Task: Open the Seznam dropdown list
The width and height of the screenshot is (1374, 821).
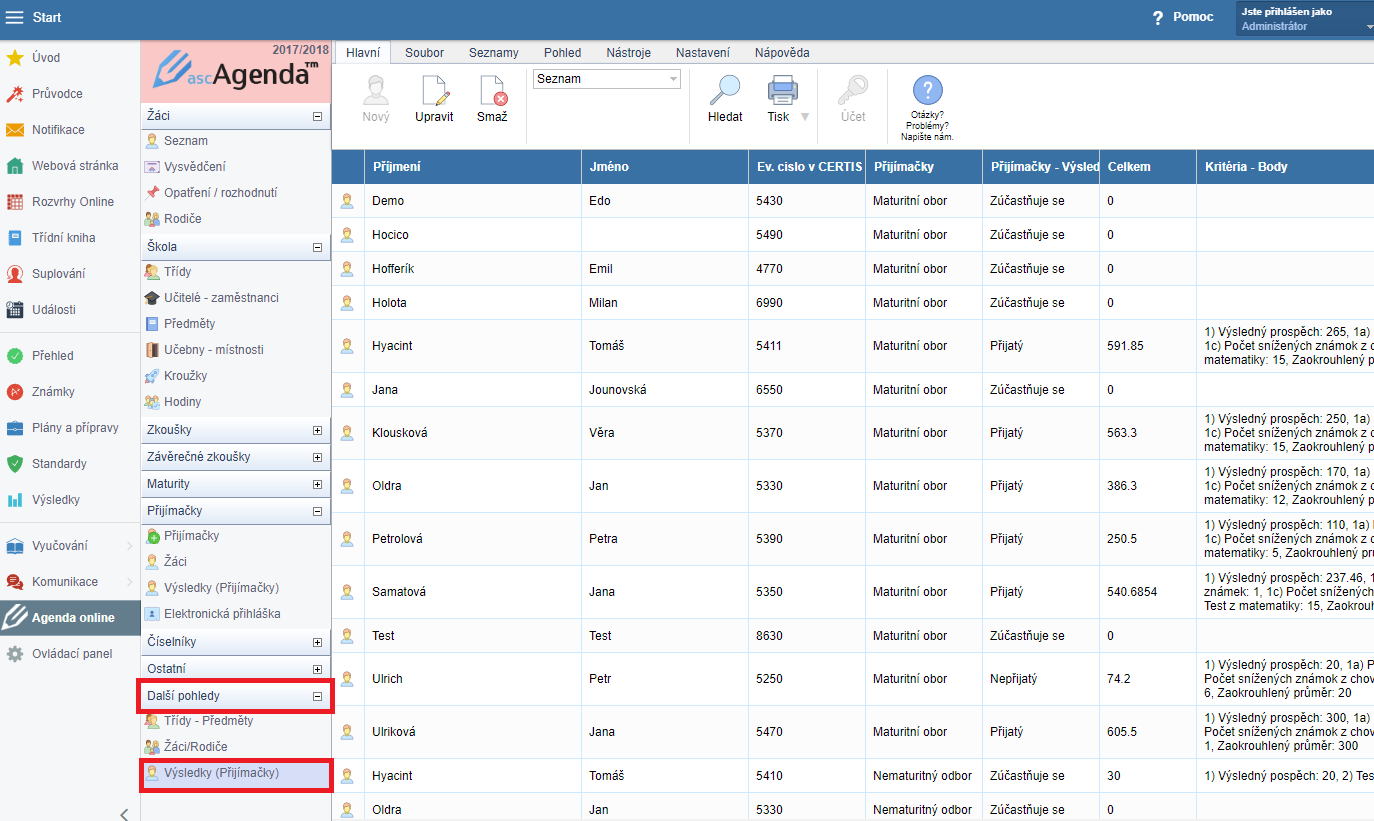Action: point(606,79)
